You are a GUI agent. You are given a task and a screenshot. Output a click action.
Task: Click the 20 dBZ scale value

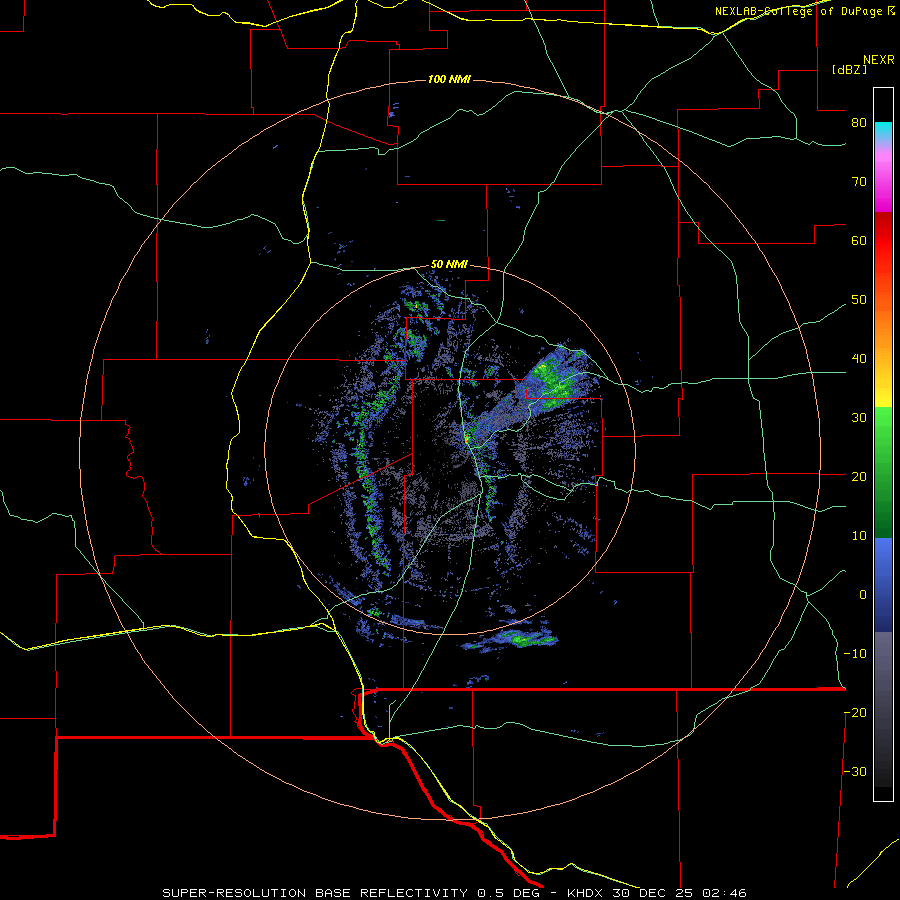tap(859, 476)
